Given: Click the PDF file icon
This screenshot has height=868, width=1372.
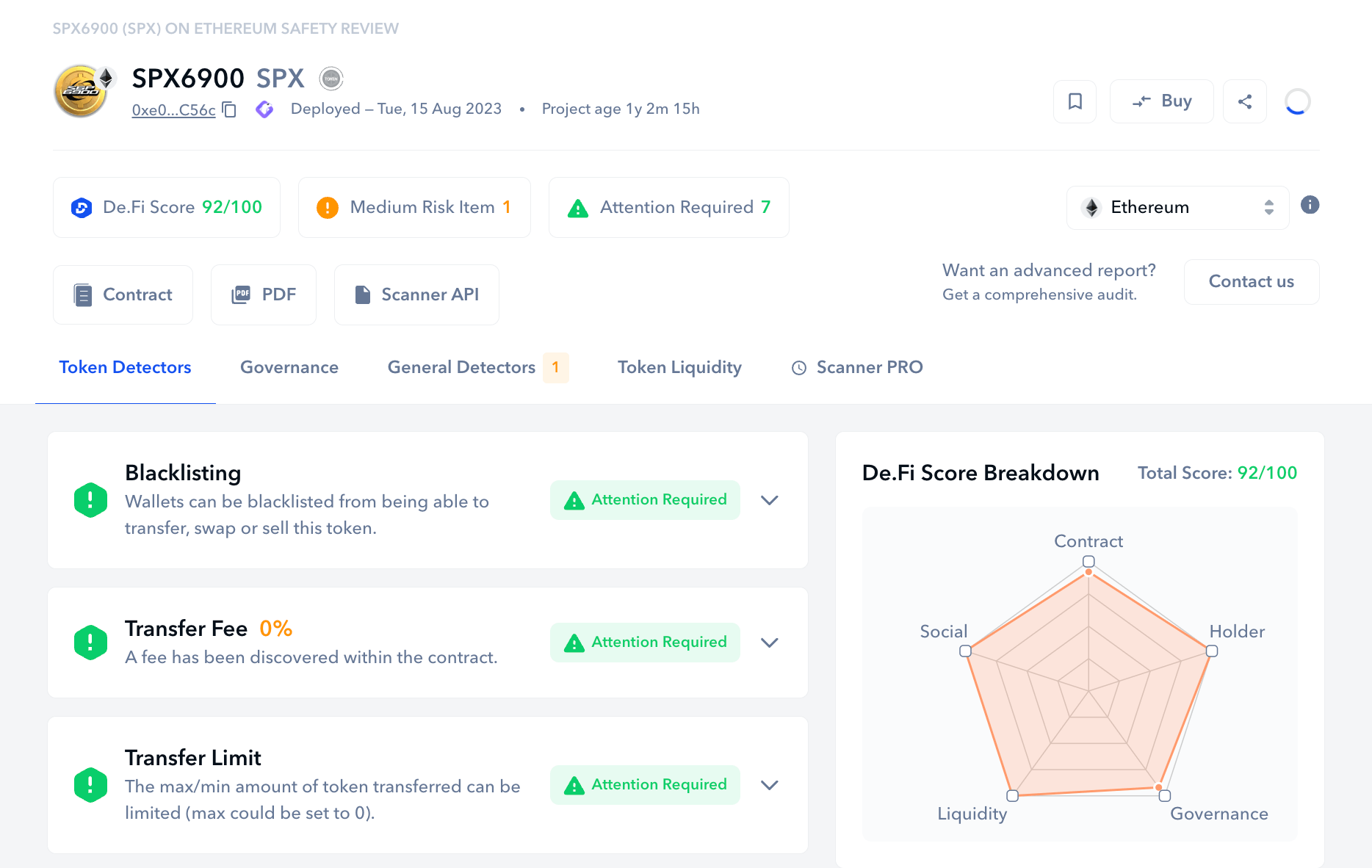Looking at the screenshot, I should (241, 294).
